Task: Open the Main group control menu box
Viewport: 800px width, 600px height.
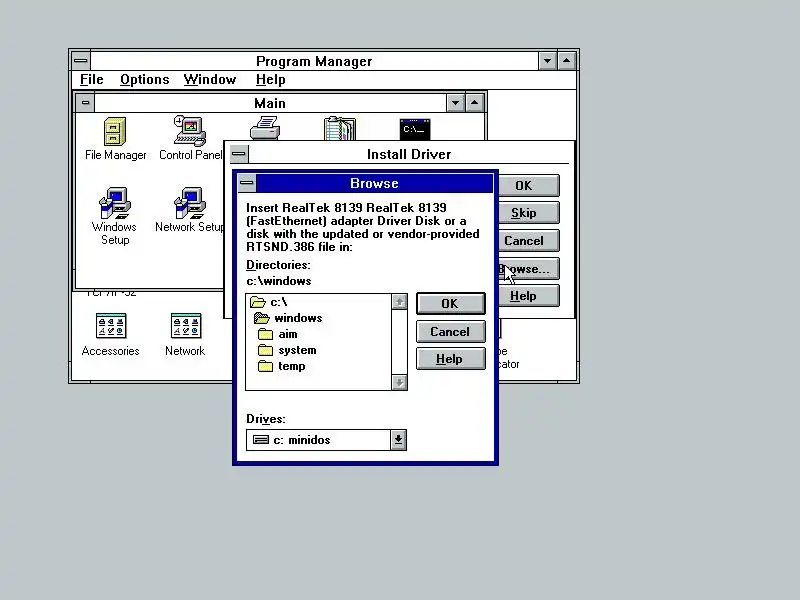Action: coord(85,103)
